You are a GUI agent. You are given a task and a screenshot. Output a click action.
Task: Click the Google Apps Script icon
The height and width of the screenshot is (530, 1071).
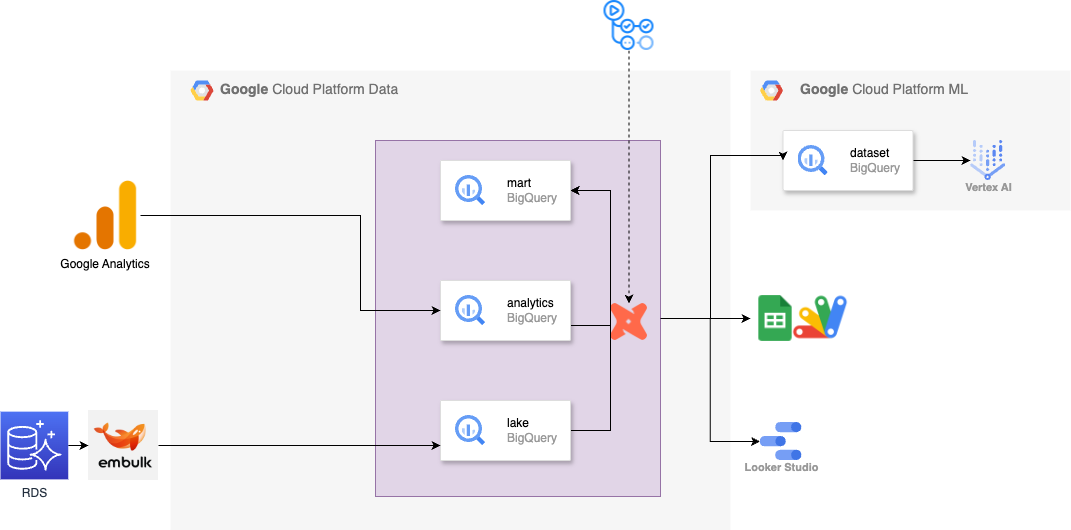coord(820,318)
